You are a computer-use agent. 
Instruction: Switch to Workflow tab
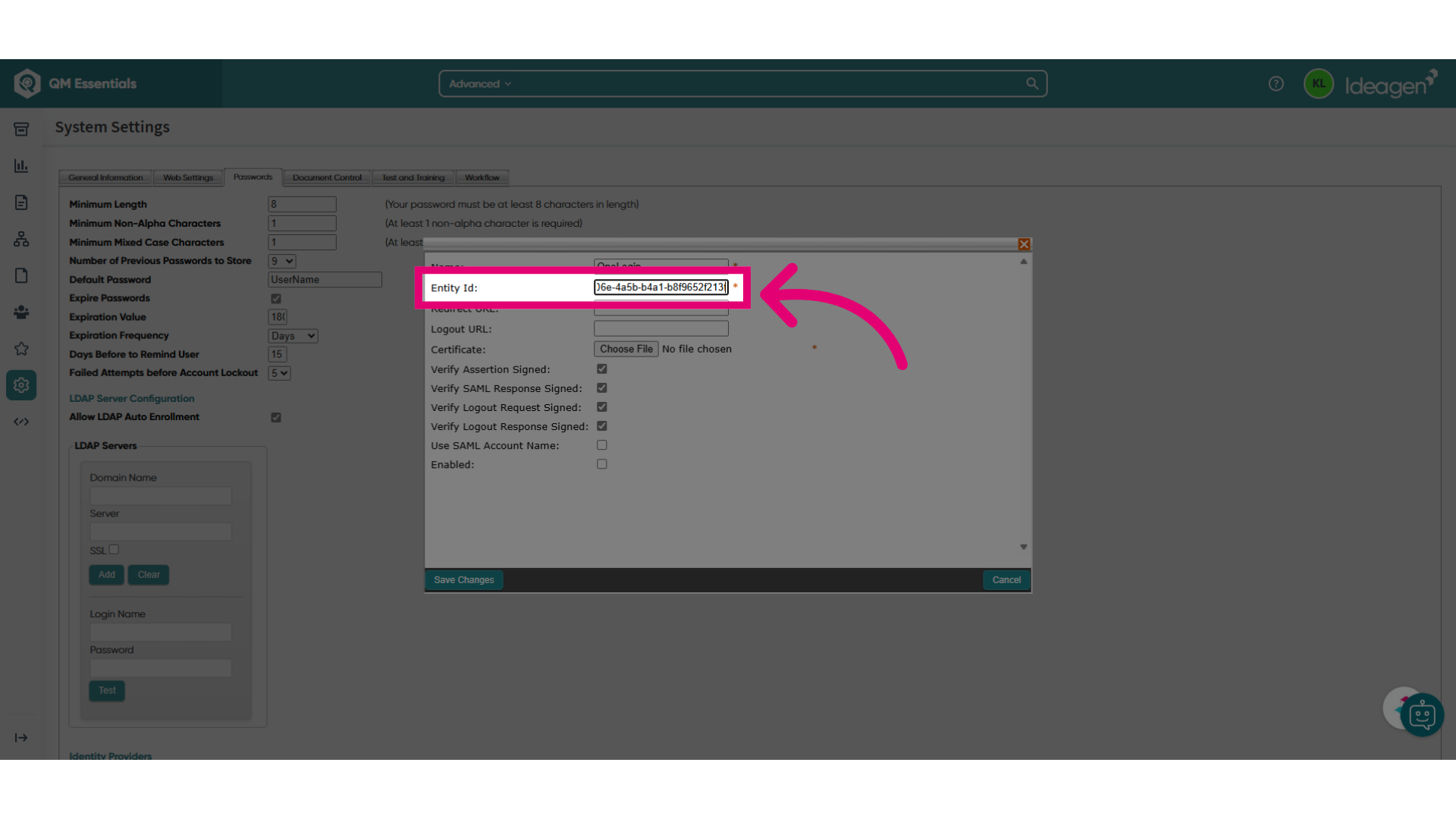[x=482, y=177]
